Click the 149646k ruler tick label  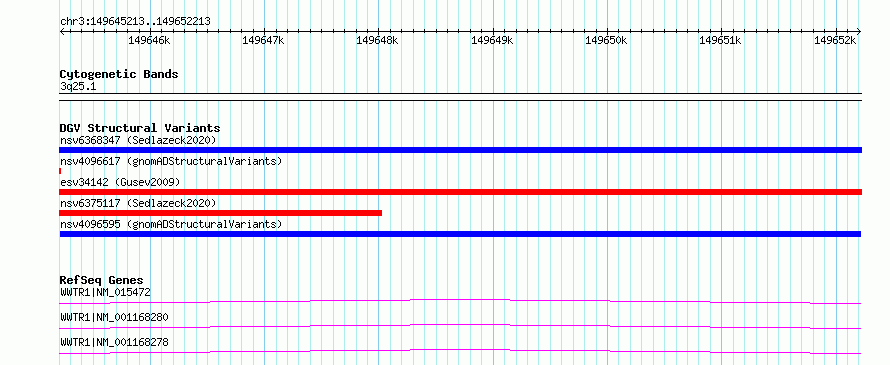coord(149,40)
